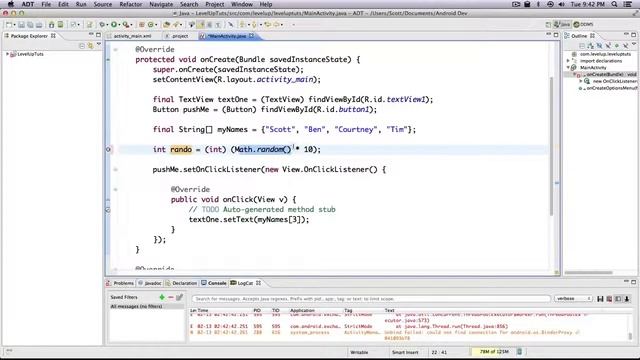Click the New file toolbar icon

9,24
